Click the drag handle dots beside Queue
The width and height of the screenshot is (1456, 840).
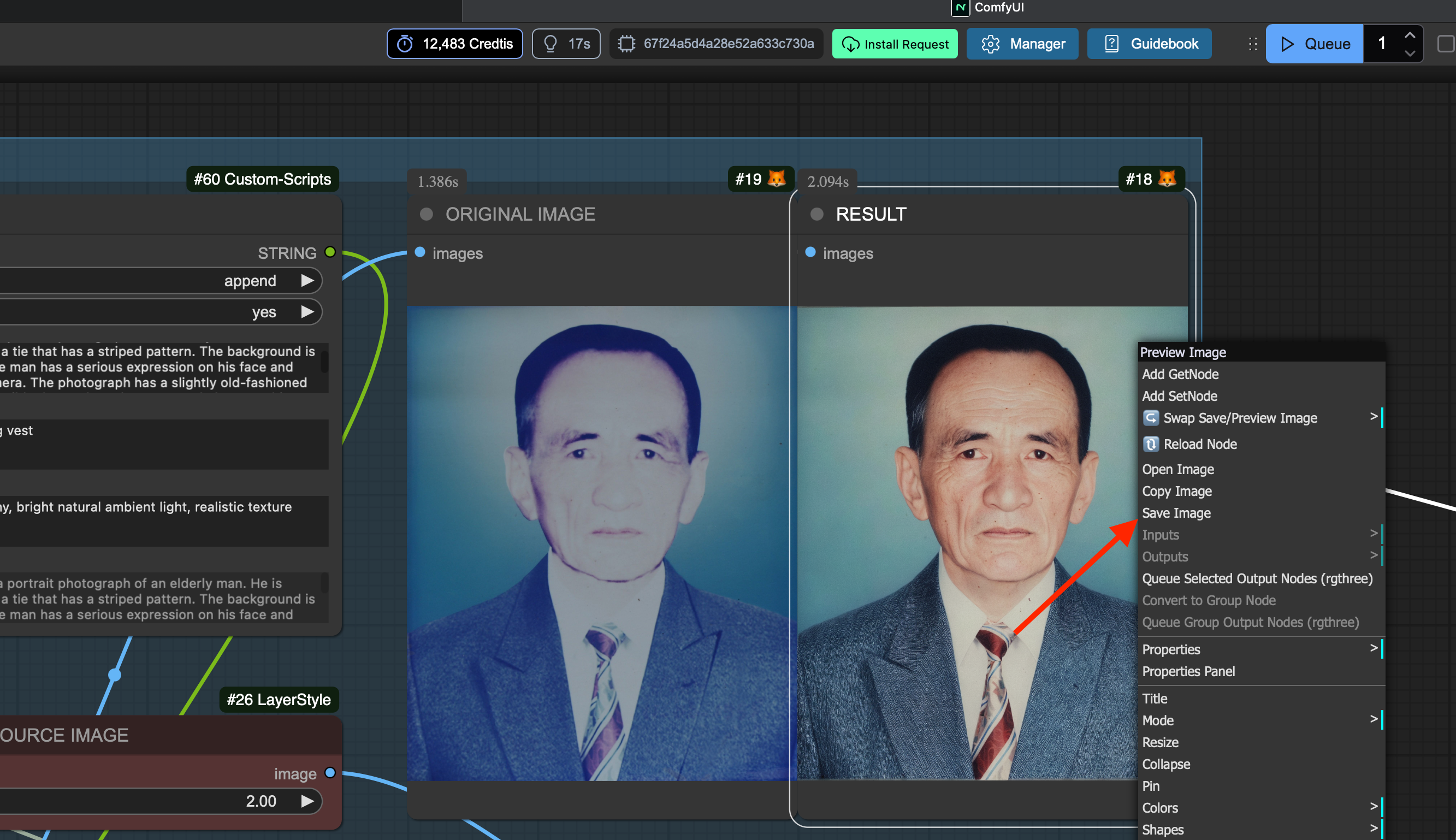point(1252,44)
